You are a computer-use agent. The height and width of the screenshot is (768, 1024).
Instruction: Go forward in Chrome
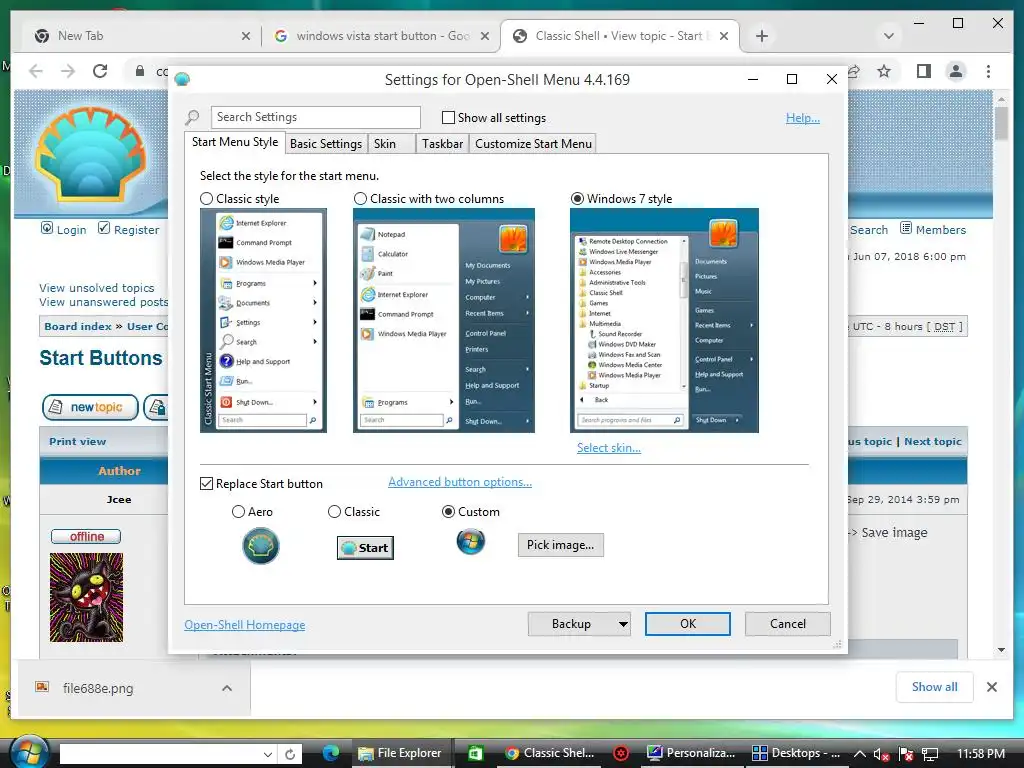pos(68,71)
